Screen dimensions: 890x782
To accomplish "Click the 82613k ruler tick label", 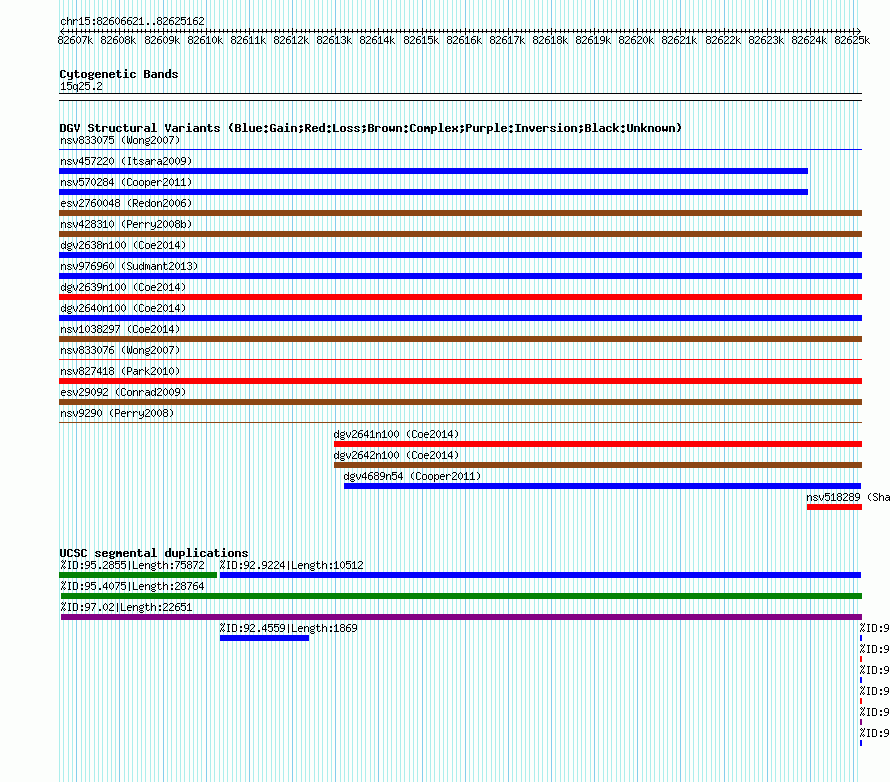I will tap(334, 40).
